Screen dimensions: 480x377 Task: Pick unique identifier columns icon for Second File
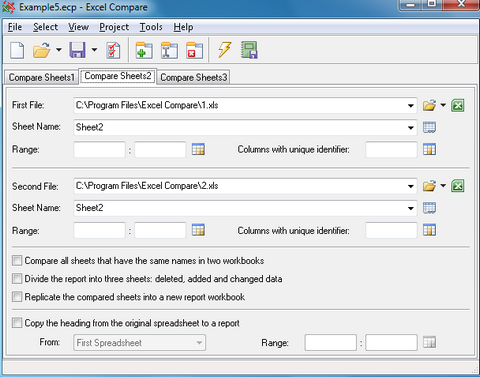tap(429, 230)
